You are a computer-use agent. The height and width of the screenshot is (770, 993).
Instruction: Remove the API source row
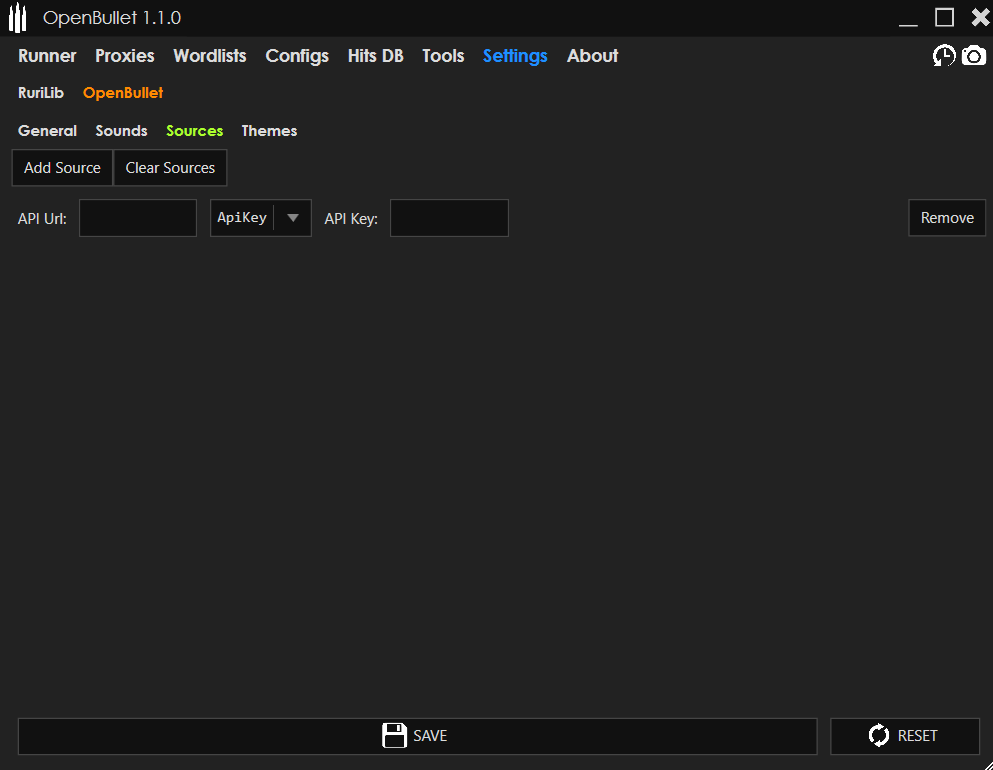point(947,218)
